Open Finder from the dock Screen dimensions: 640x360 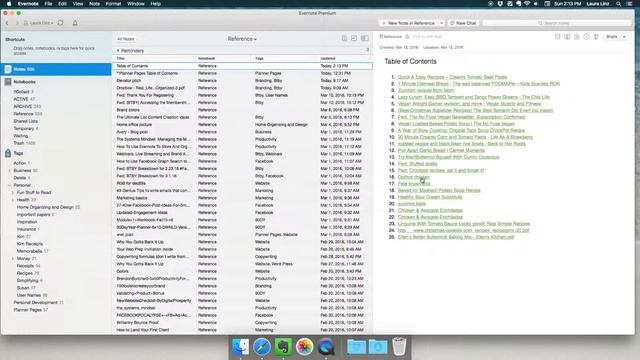tap(240, 347)
